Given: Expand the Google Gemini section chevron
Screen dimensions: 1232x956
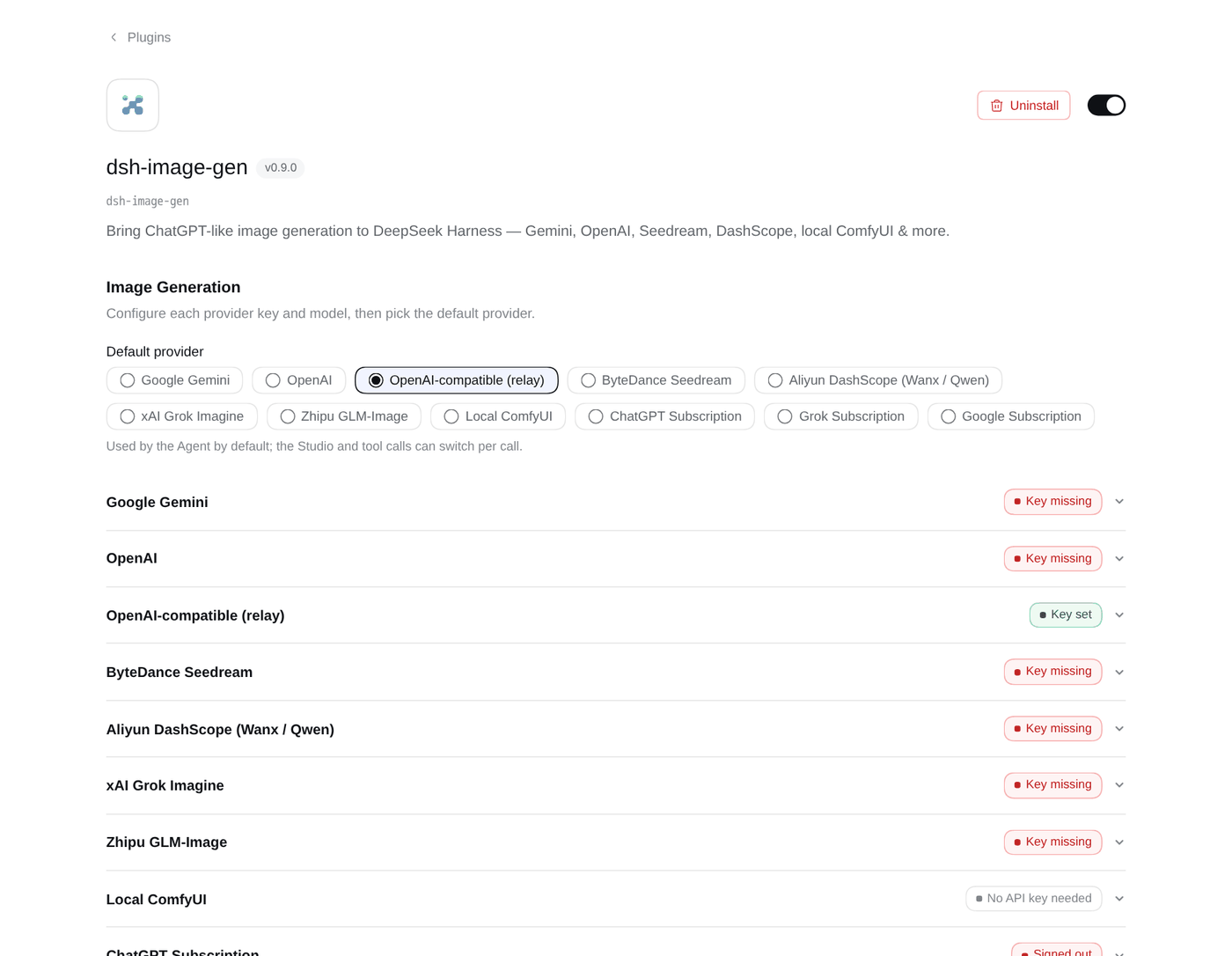Looking at the screenshot, I should tap(1119, 502).
